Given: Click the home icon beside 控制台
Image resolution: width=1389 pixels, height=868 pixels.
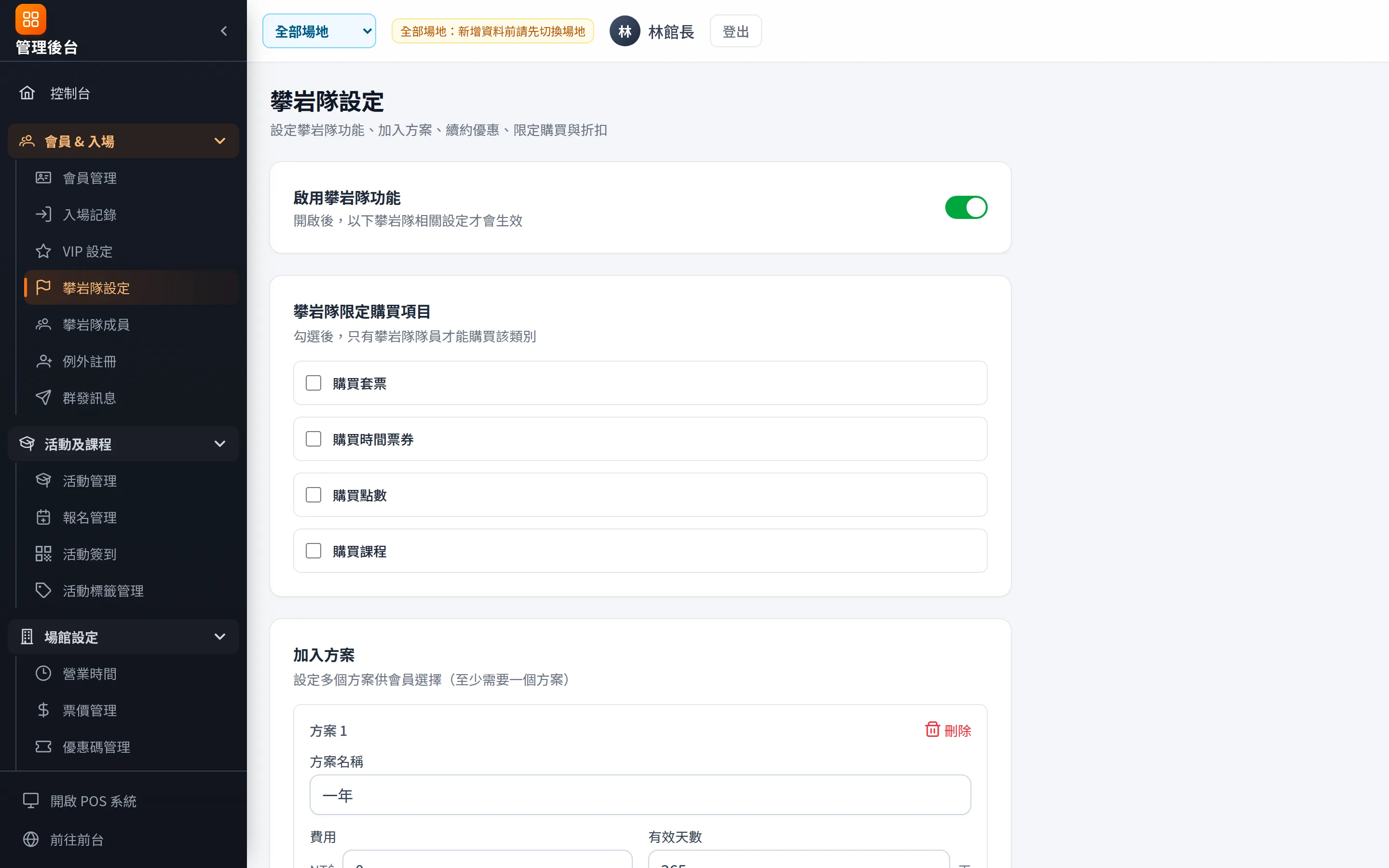Looking at the screenshot, I should point(27,93).
